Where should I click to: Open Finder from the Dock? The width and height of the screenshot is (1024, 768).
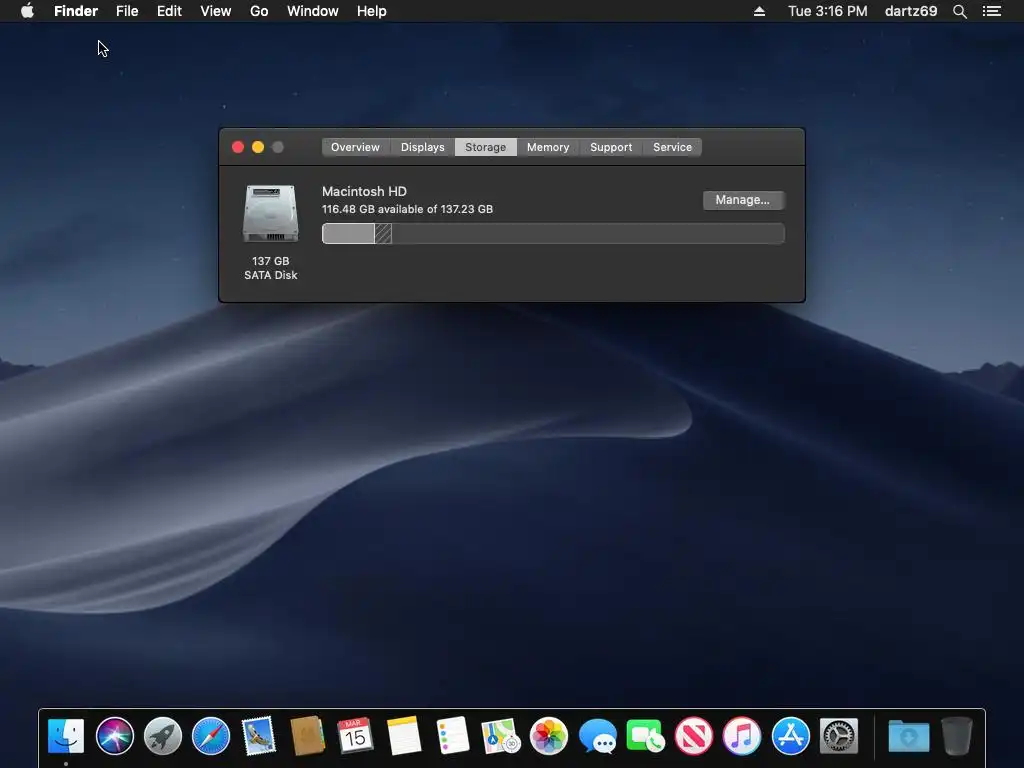(x=66, y=736)
